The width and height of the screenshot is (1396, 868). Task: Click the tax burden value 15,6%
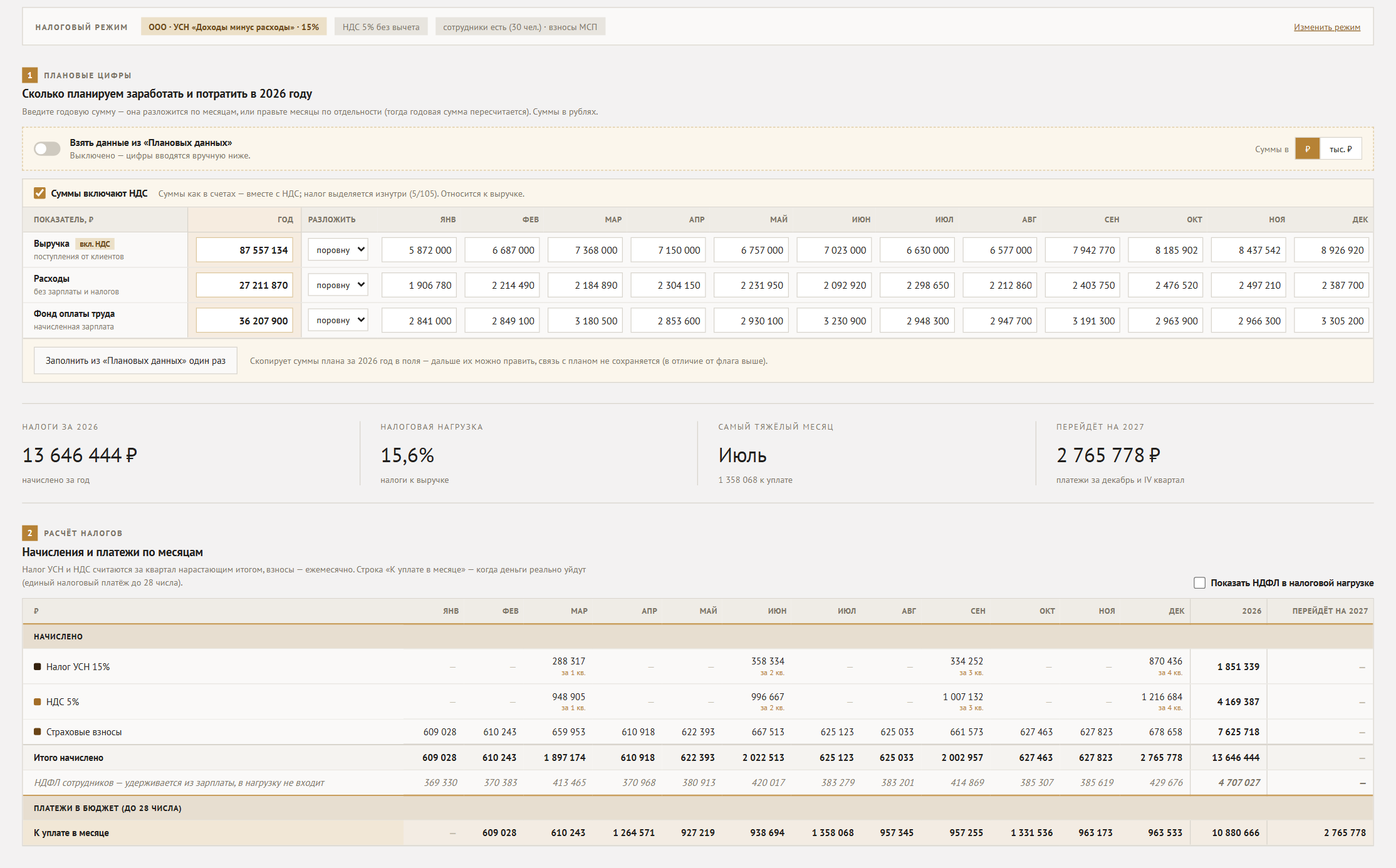407,455
